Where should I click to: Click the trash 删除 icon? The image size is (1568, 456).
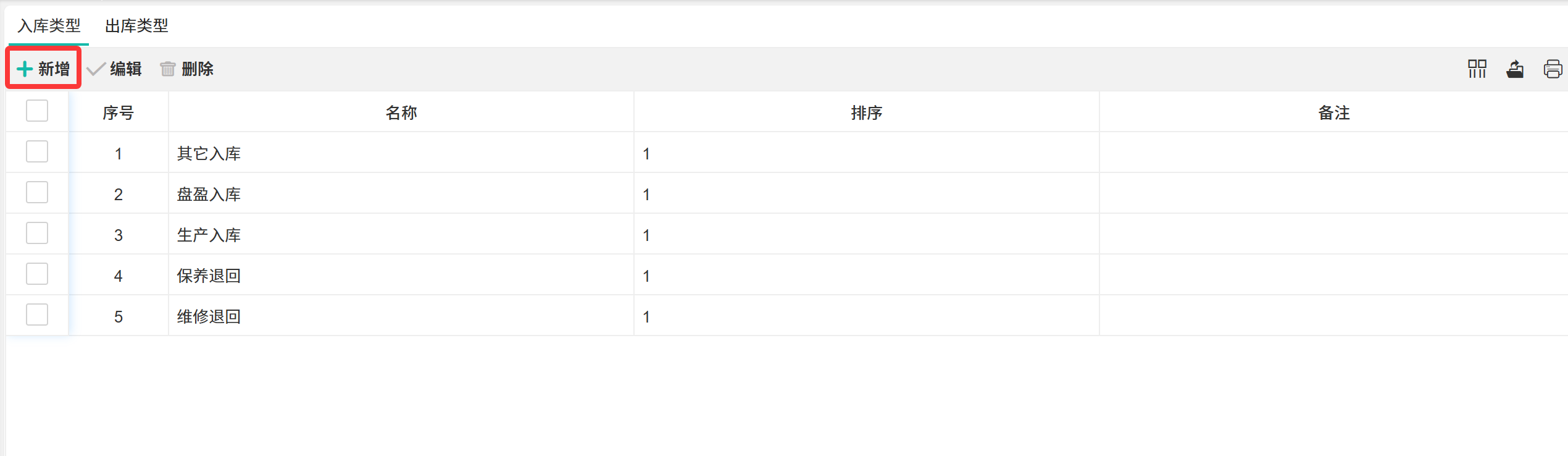coord(168,69)
